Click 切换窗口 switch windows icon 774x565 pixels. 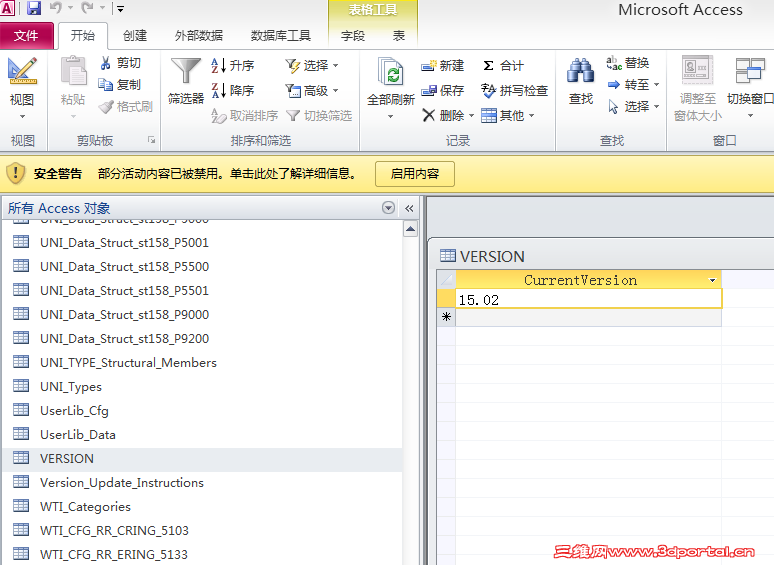tap(750, 71)
